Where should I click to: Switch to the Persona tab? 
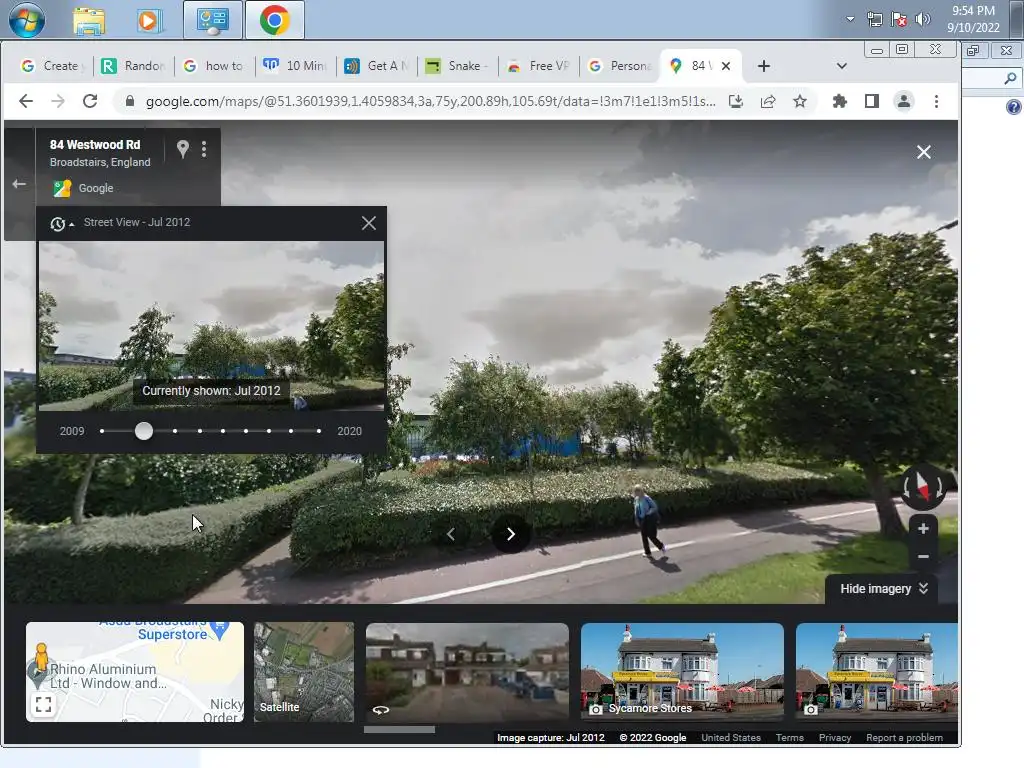pyautogui.click(x=621, y=66)
